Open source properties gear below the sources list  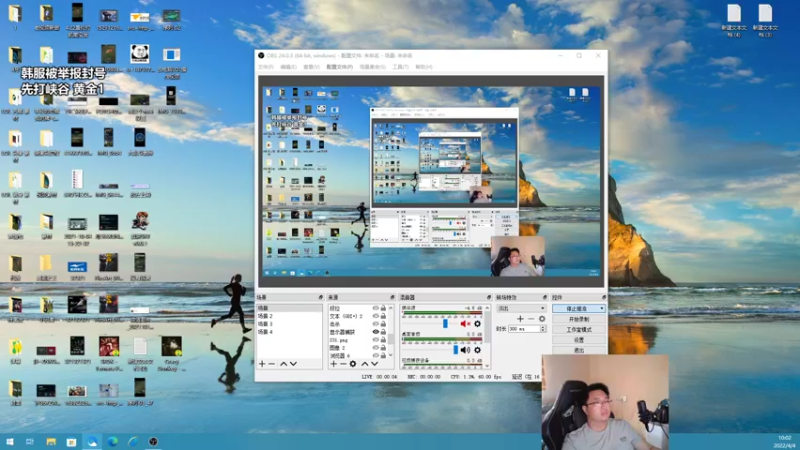[353, 364]
